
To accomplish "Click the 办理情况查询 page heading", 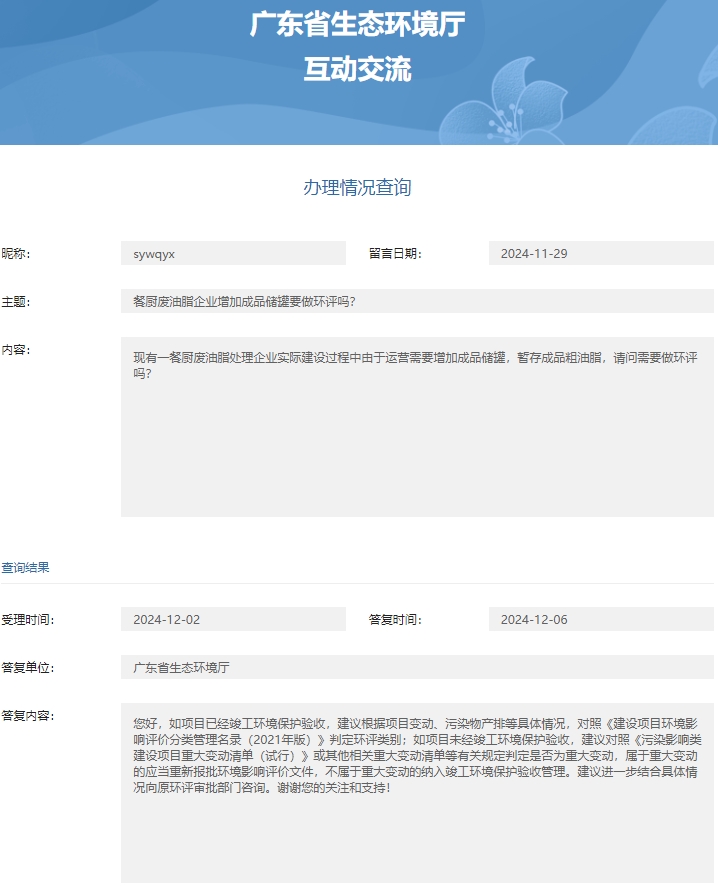I will (358, 188).
